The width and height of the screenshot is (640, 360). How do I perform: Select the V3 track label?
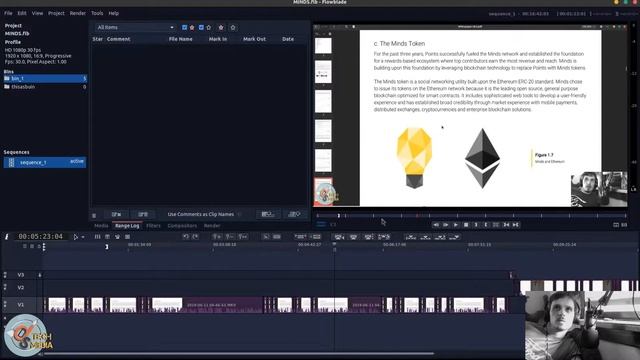21,275
